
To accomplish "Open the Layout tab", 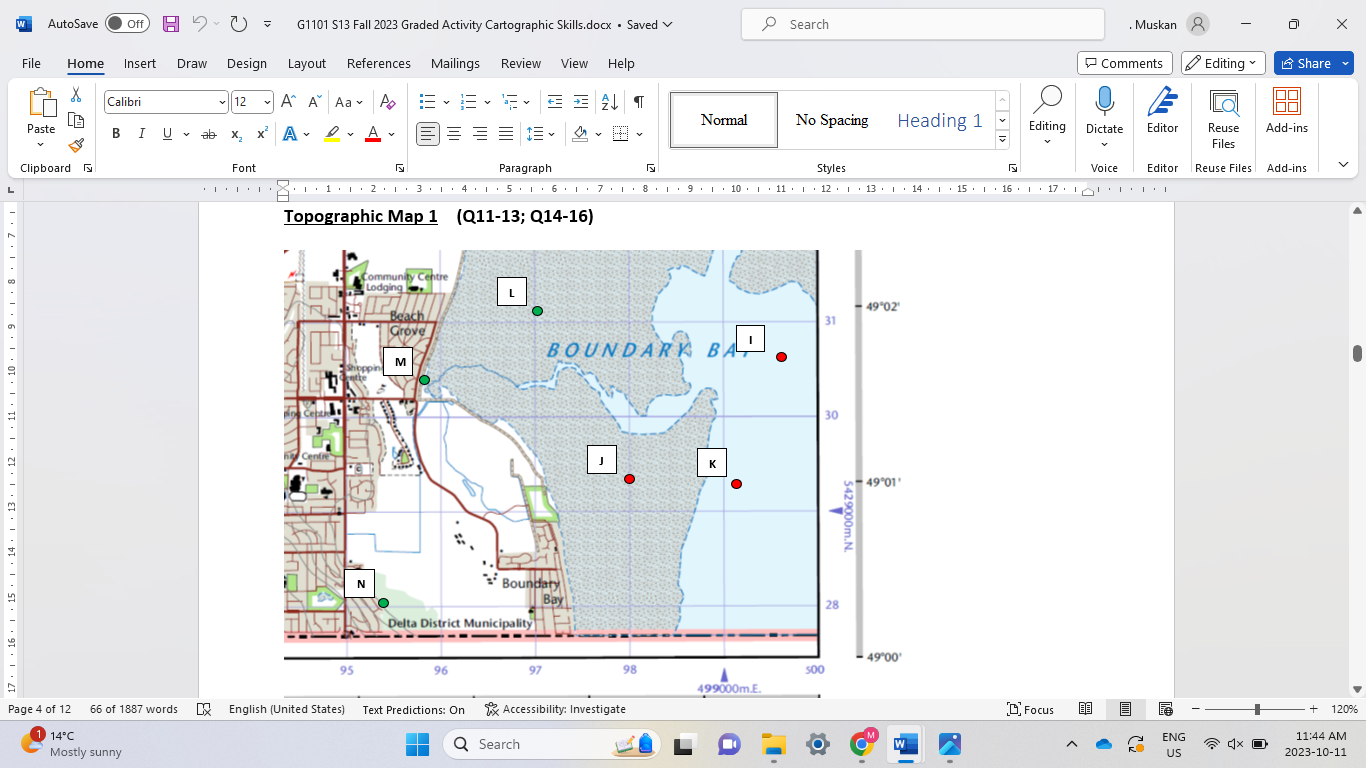I will point(306,63).
